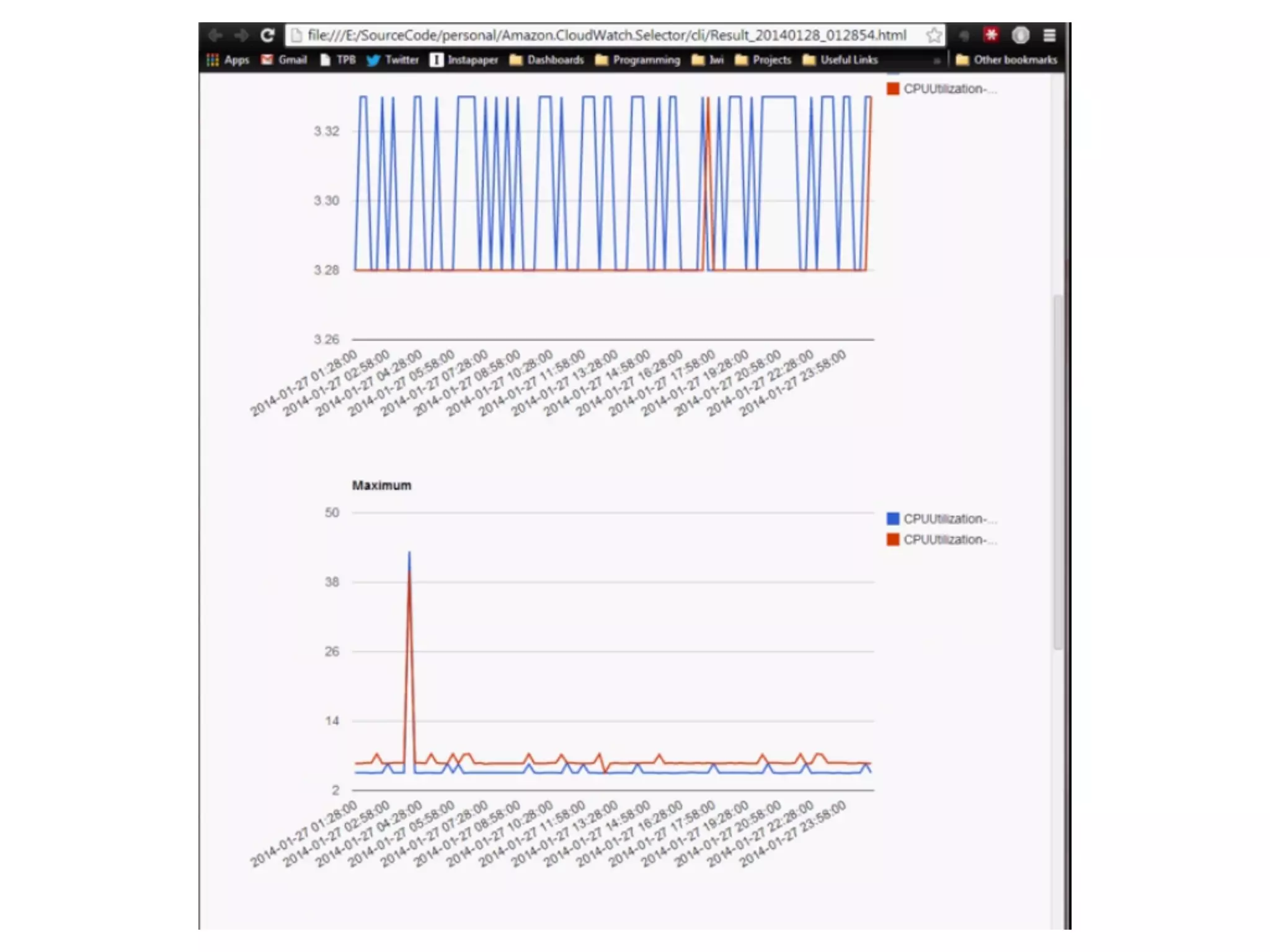Bookmark this page with the star icon

pos(934,35)
